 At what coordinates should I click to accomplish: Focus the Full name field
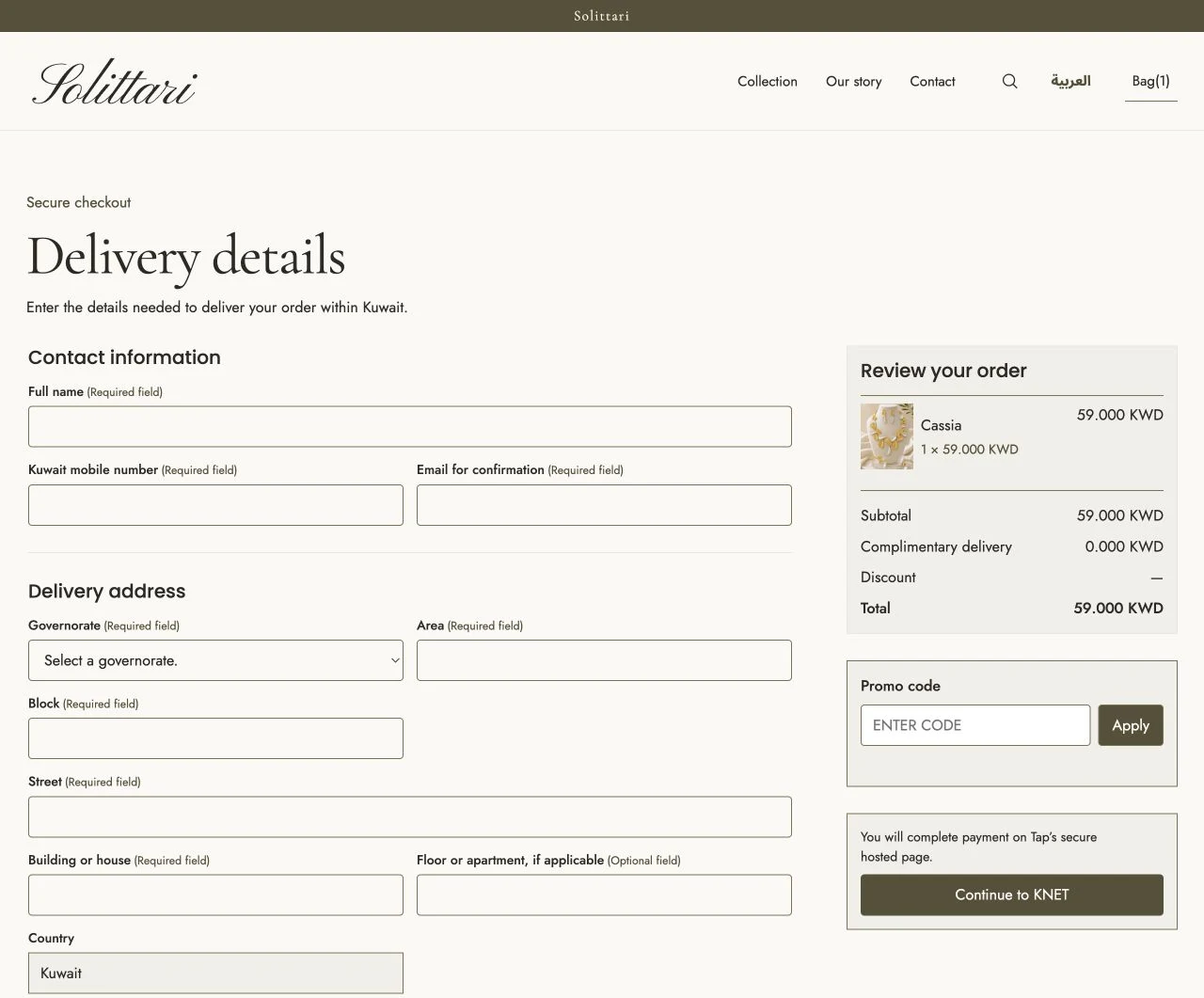pos(410,426)
